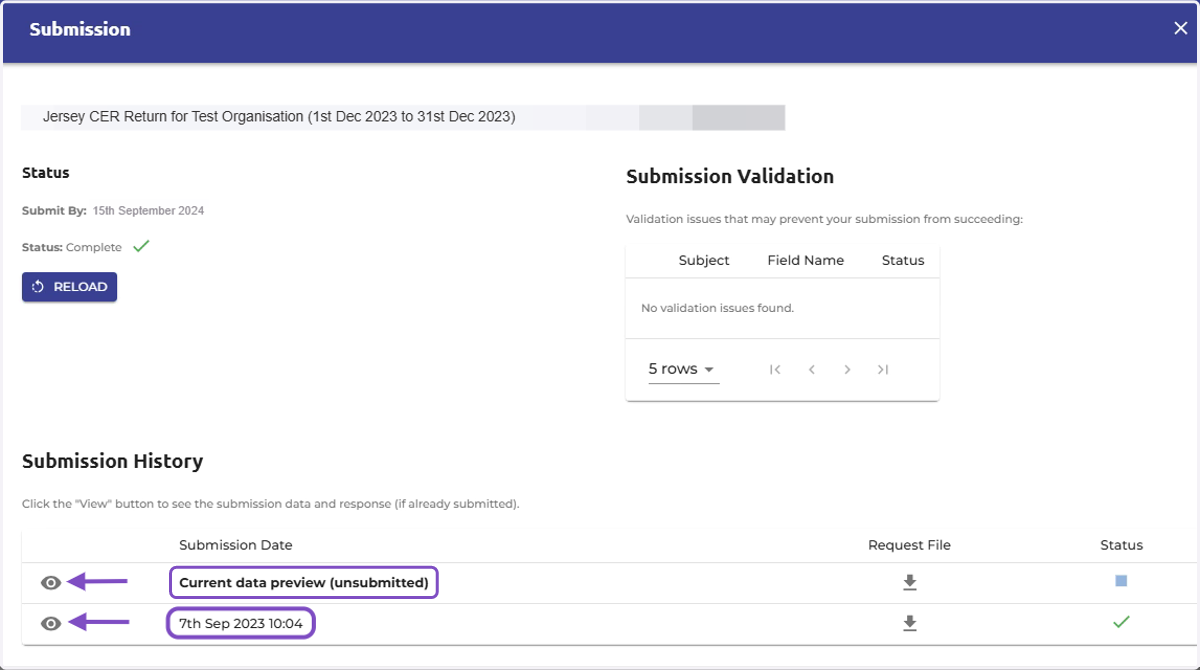Screen dimensions: 1200x670
Task: Go to next page of validation table
Action: [x=847, y=370]
